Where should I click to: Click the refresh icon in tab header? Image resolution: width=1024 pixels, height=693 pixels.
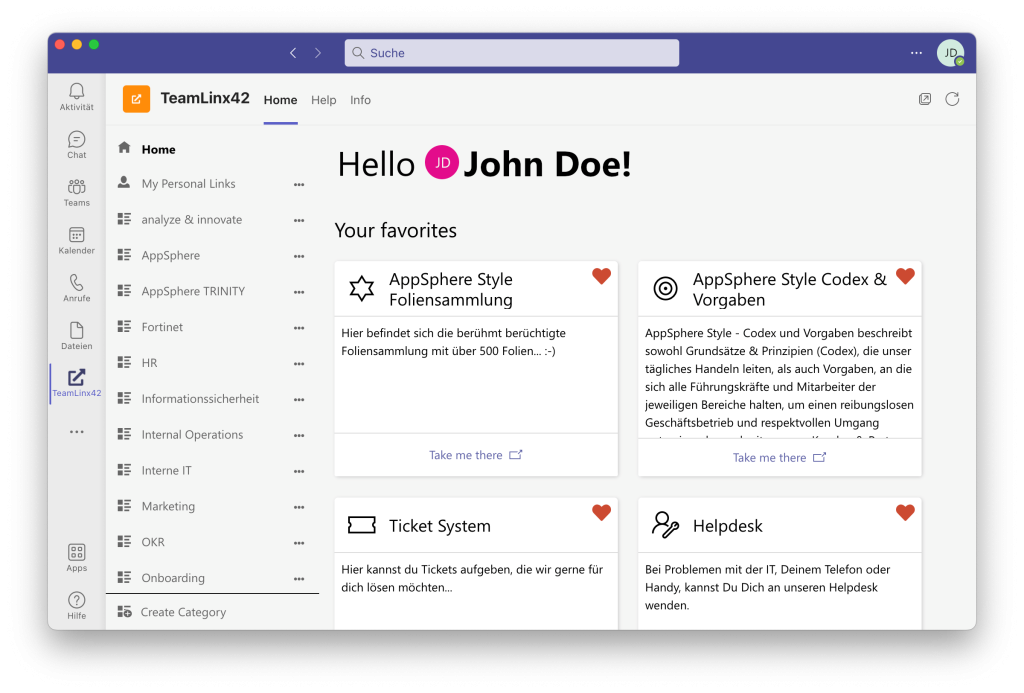[952, 99]
